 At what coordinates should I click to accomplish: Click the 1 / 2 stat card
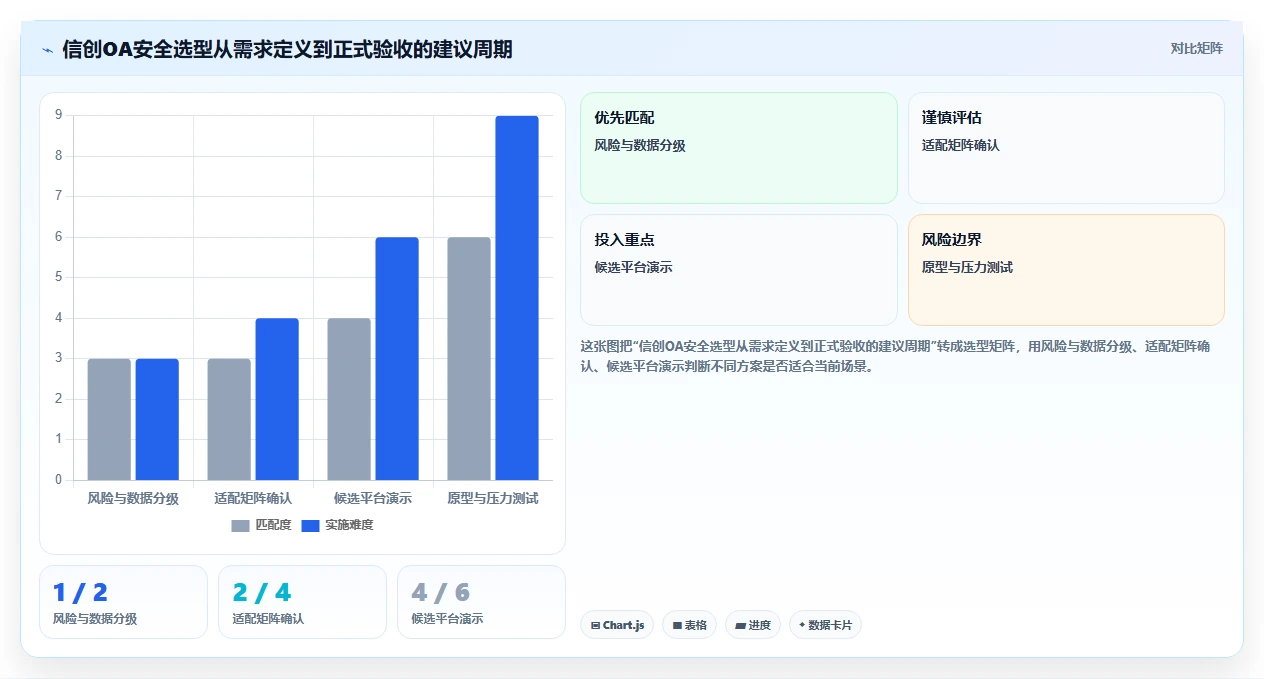tap(123, 602)
